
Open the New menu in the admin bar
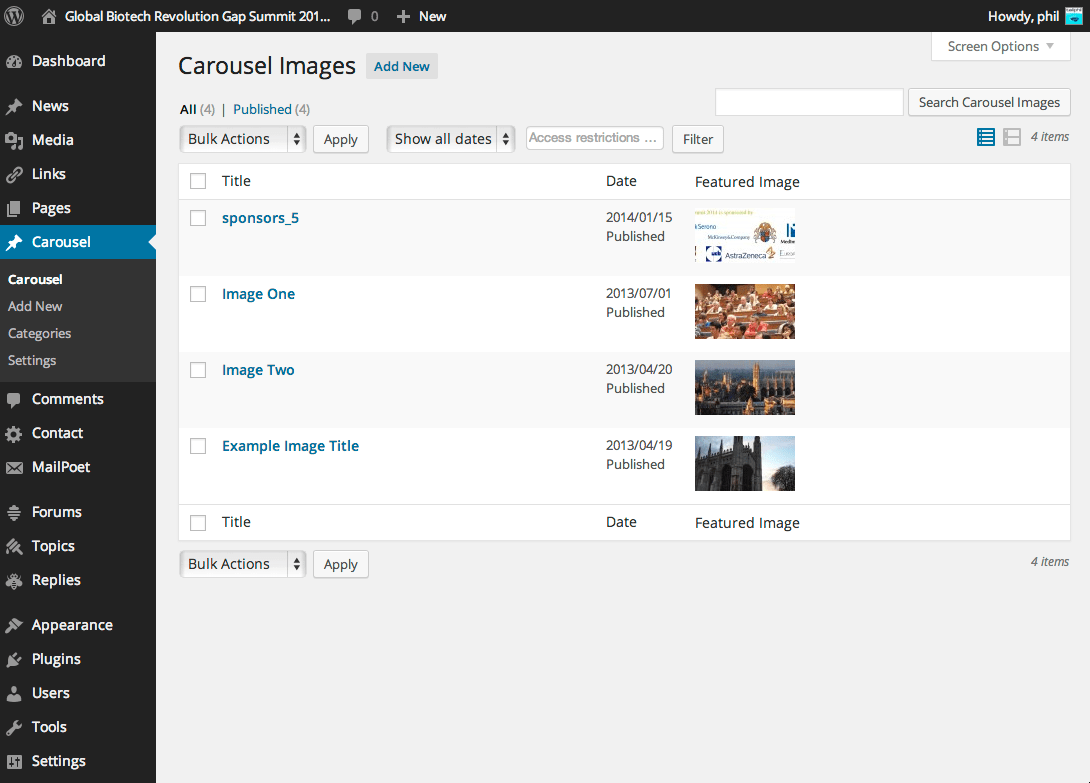421,15
